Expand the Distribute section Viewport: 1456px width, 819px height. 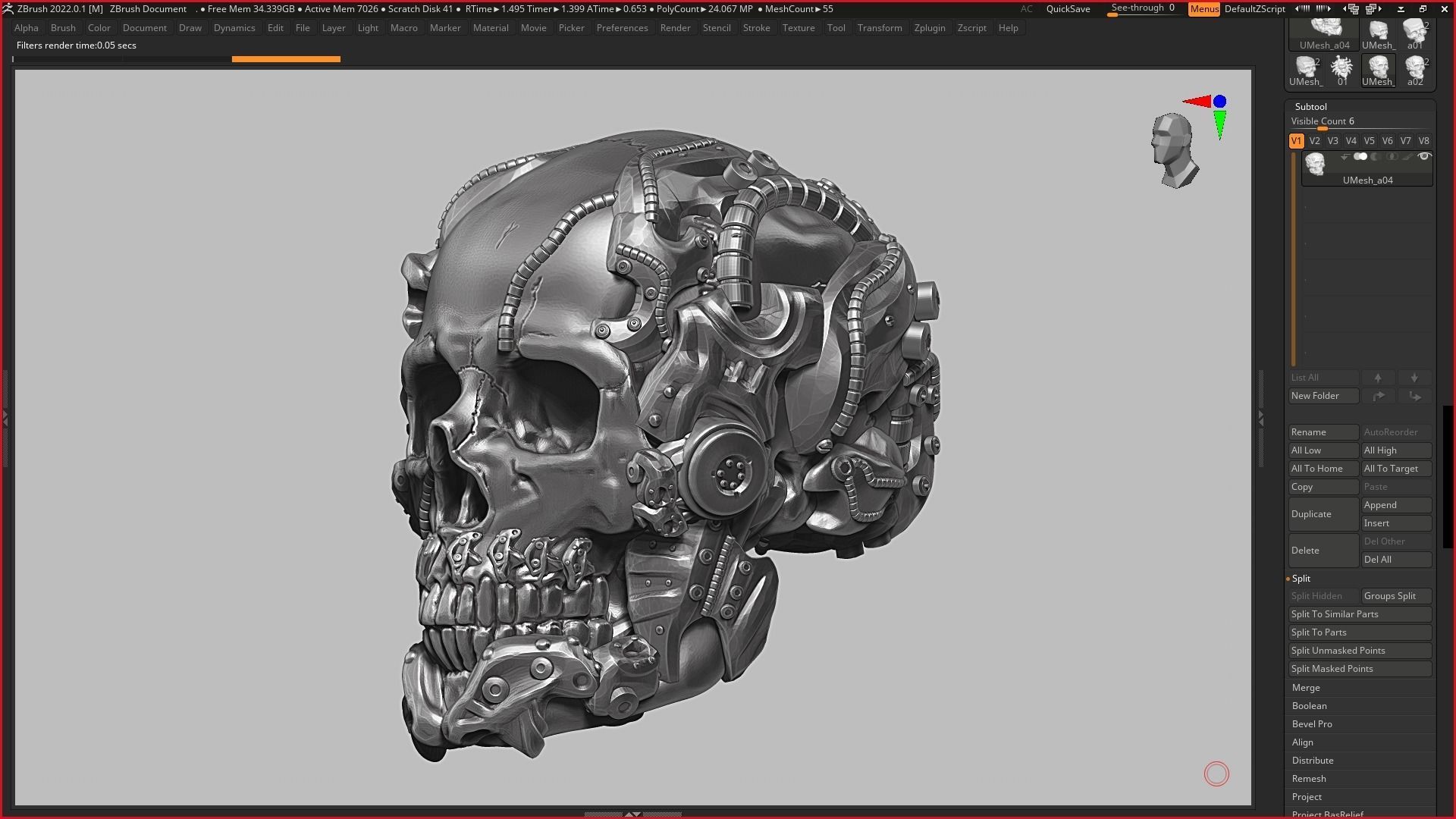click(x=1312, y=761)
